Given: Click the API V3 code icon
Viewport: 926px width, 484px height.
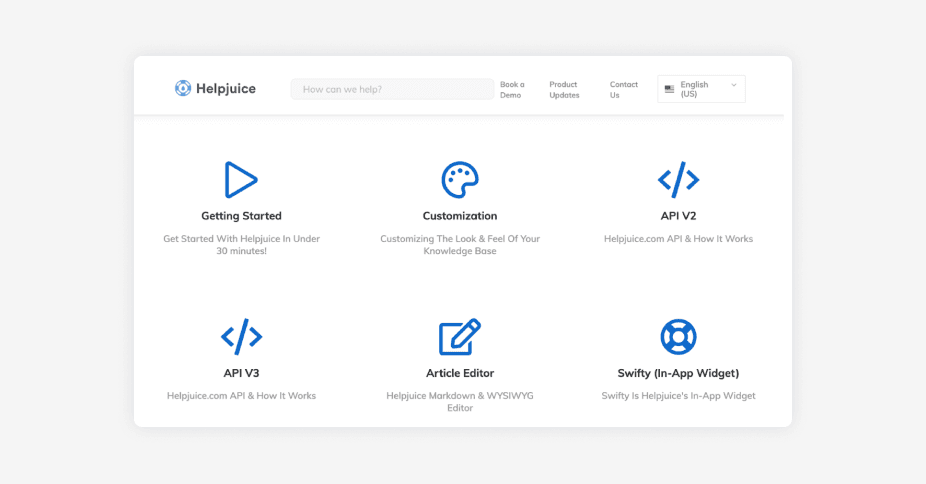Looking at the screenshot, I should coord(242,336).
